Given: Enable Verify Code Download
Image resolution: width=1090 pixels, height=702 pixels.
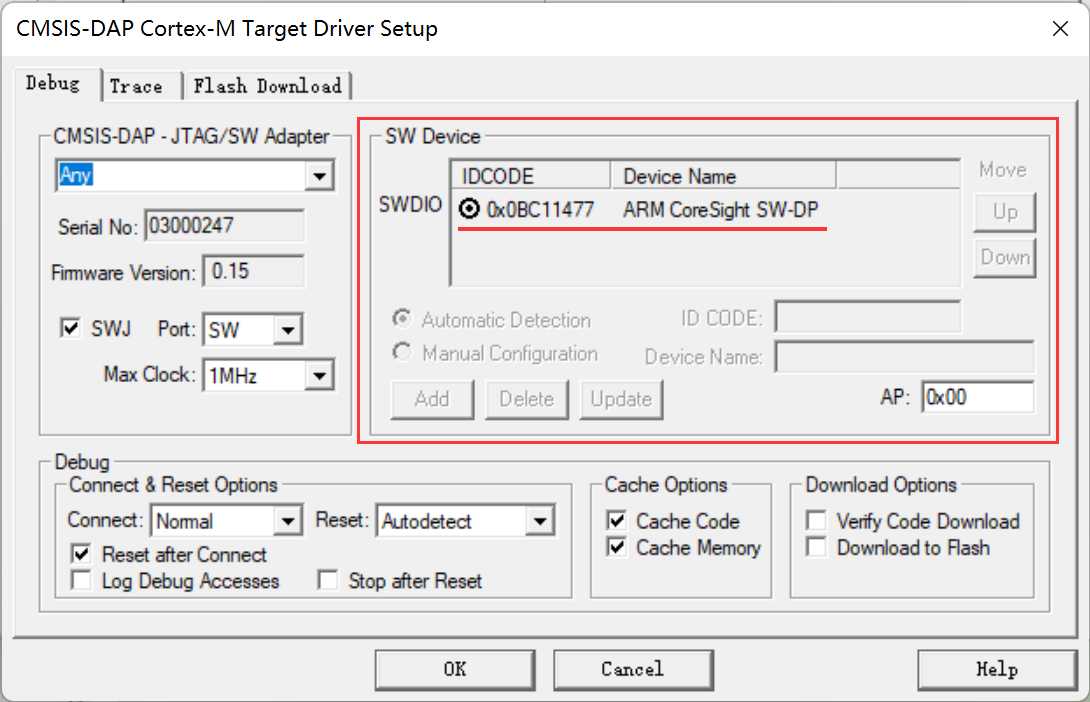Looking at the screenshot, I should 817,521.
